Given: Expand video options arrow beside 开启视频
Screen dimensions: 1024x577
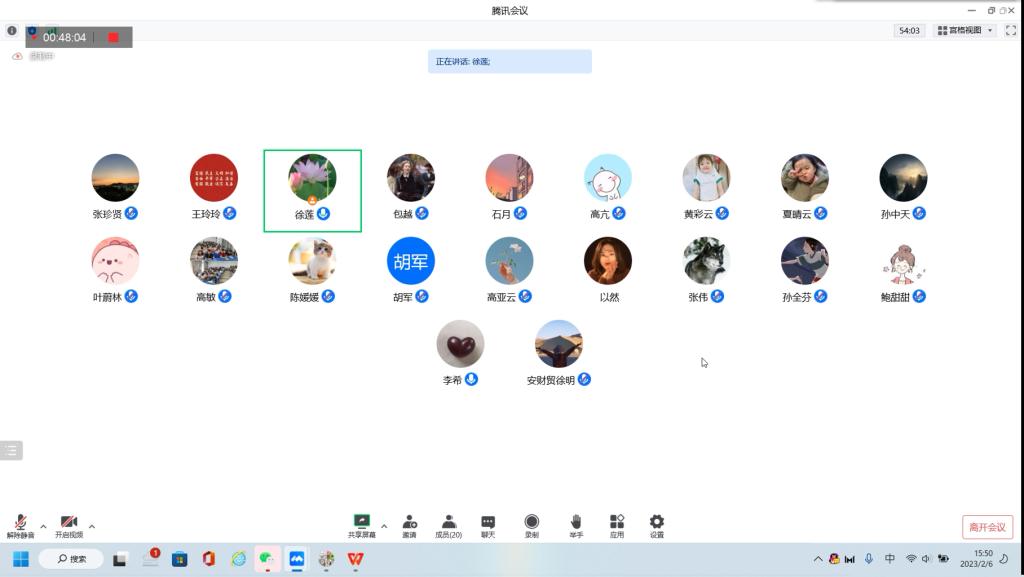Looking at the screenshot, I should [92, 526].
